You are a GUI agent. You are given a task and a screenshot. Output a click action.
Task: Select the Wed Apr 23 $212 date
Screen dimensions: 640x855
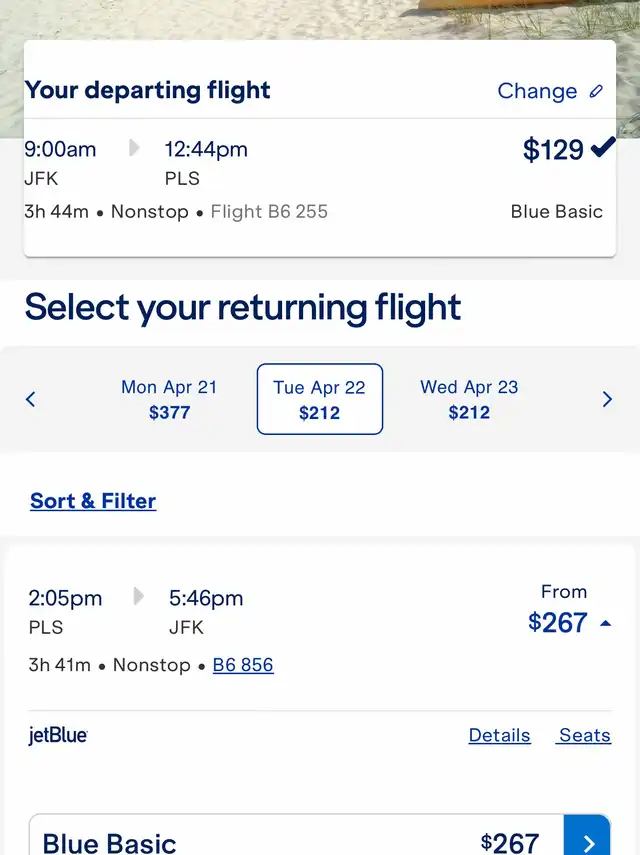469,399
